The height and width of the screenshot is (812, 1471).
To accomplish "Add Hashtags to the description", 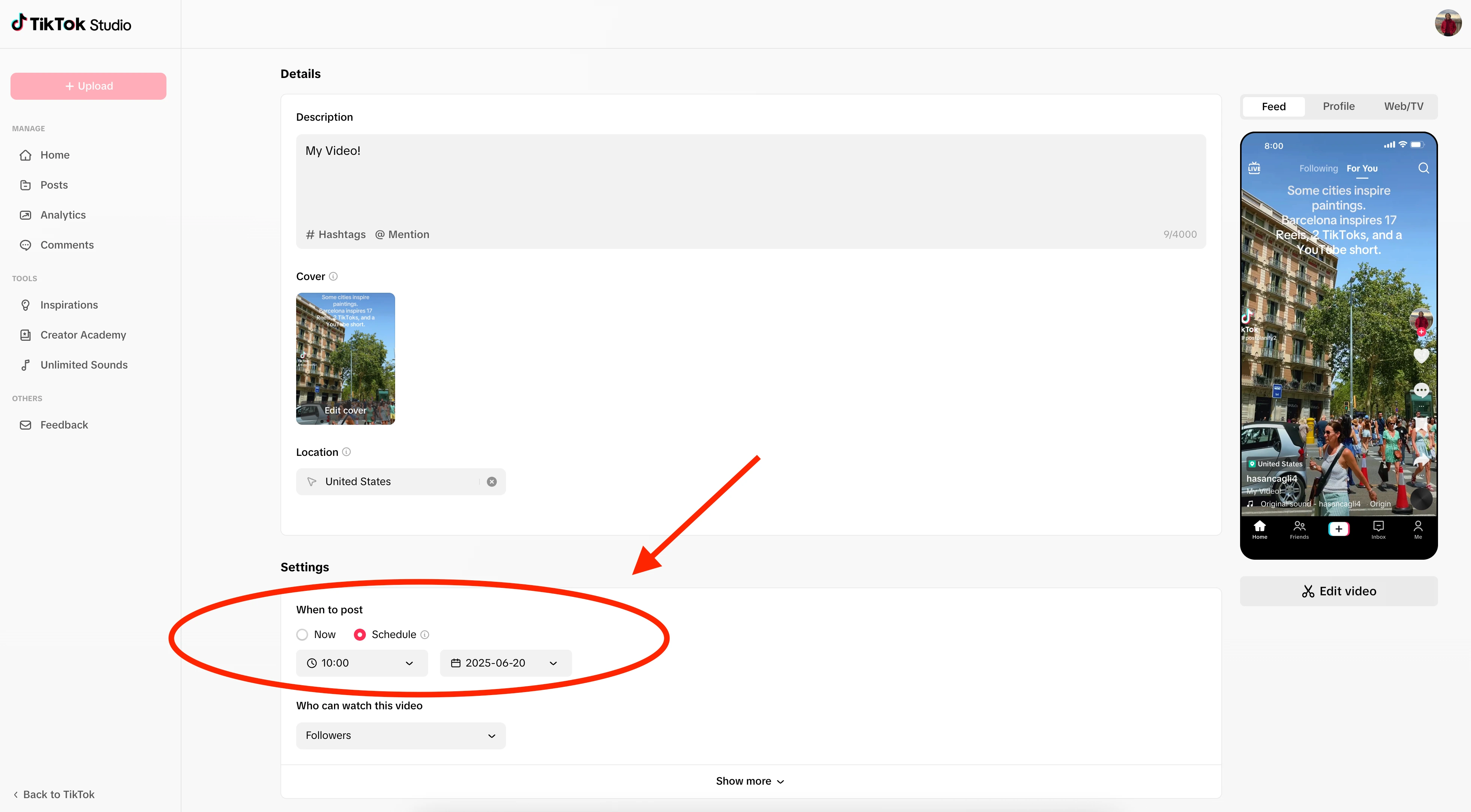I will pos(336,234).
